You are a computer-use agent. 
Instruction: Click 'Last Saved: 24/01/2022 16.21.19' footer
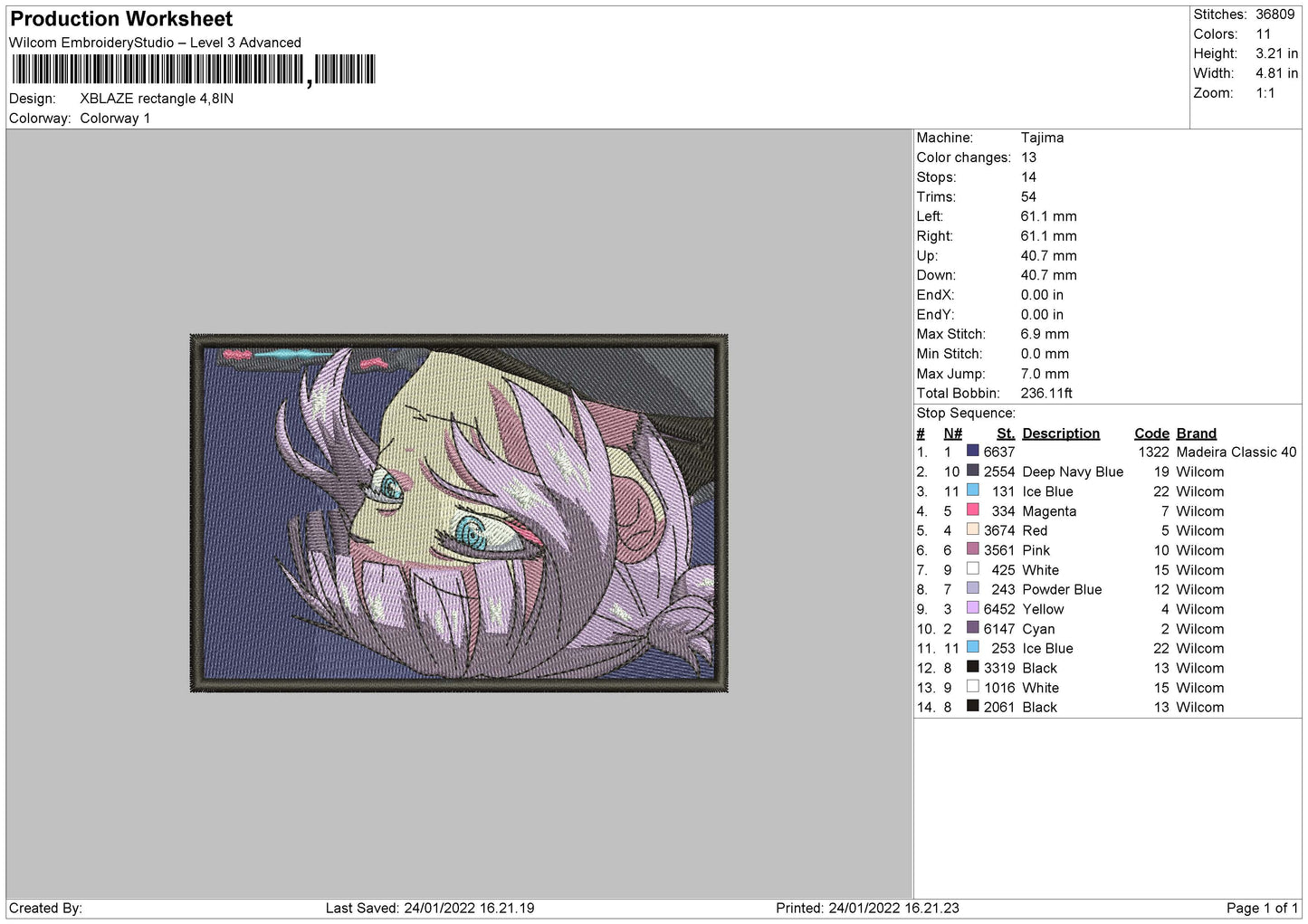click(430, 908)
